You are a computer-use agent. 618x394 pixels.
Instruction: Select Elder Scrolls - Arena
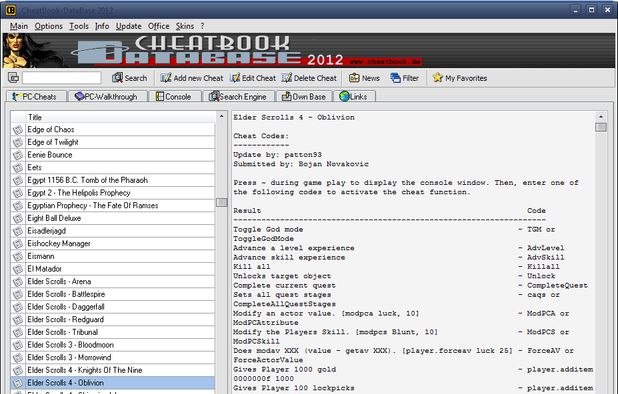[x=113, y=281]
